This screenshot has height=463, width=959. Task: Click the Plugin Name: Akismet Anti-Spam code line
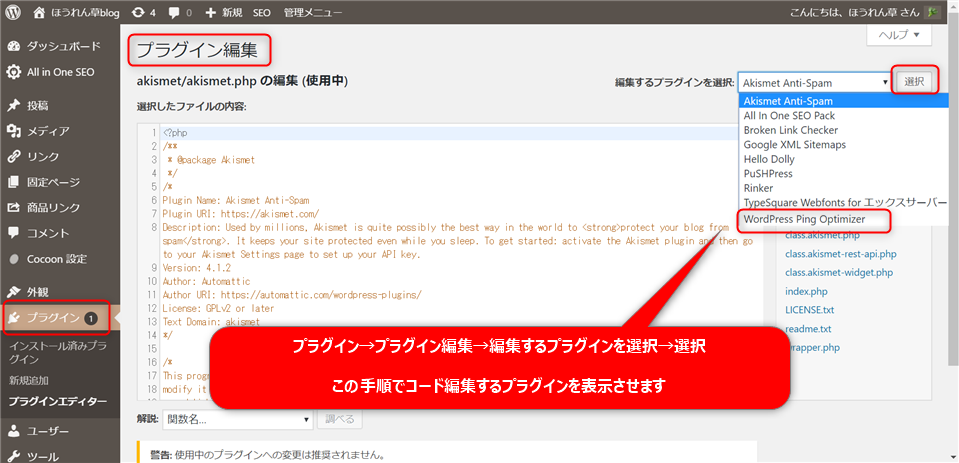pos(236,200)
